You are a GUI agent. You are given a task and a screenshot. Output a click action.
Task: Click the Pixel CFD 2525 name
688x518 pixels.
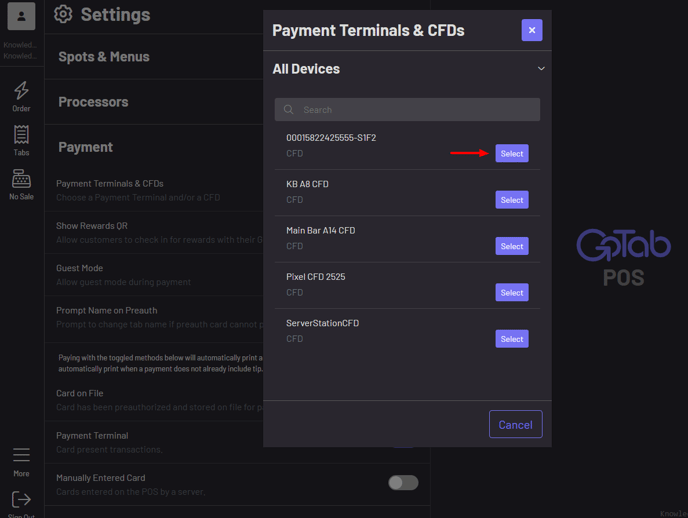point(315,277)
